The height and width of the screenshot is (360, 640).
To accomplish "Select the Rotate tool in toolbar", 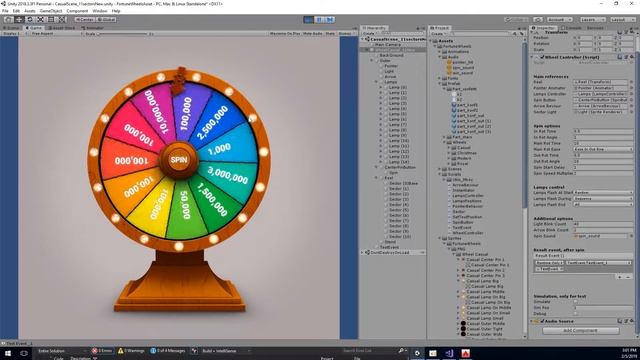I will (29, 19).
